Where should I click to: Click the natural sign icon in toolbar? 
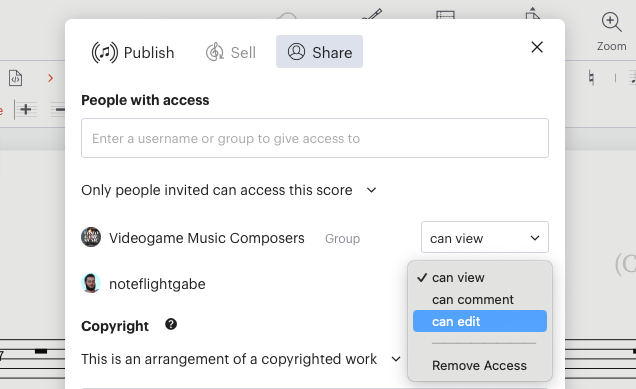tap(591, 77)
